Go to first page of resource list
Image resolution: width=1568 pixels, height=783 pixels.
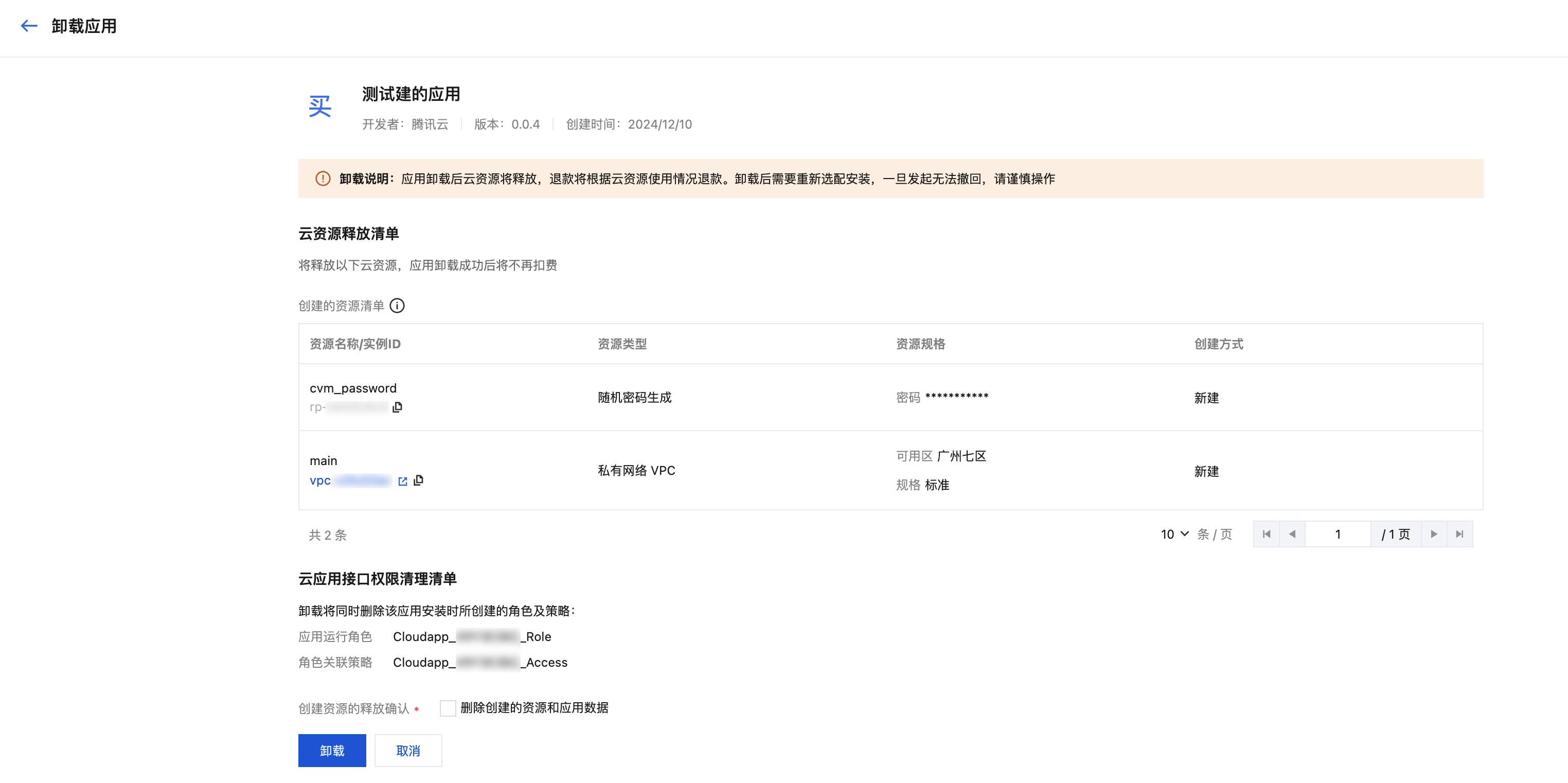coord(1266,534)
